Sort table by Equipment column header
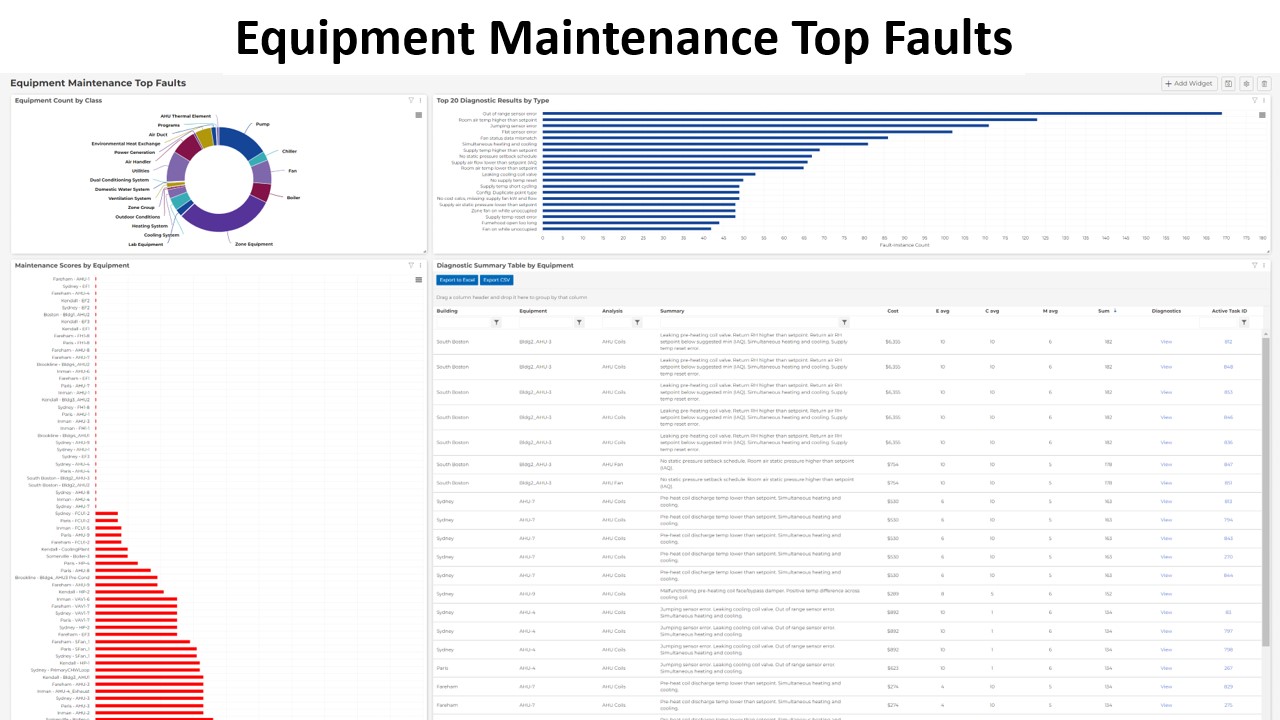 (533, 311)
